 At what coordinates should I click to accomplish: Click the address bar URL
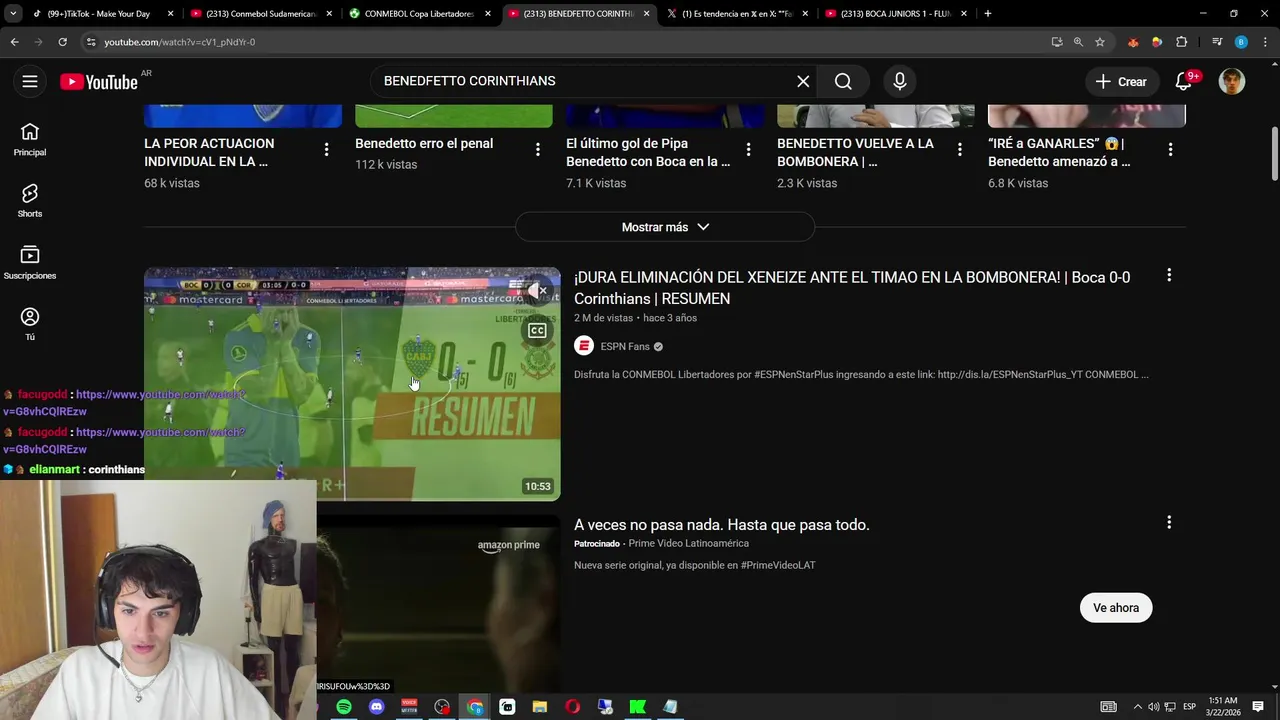pos(179,42)
